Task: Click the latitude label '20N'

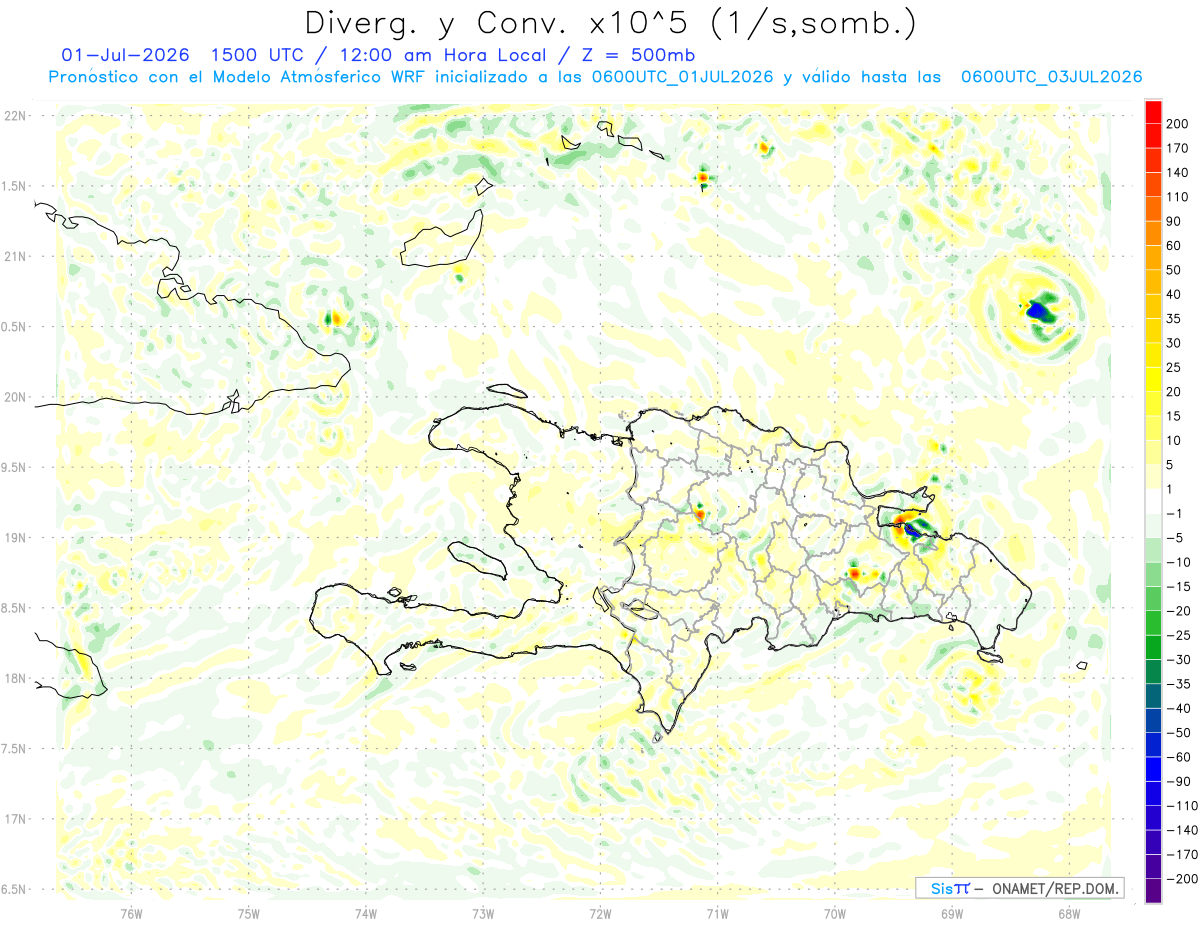Action: click(16, 397)
